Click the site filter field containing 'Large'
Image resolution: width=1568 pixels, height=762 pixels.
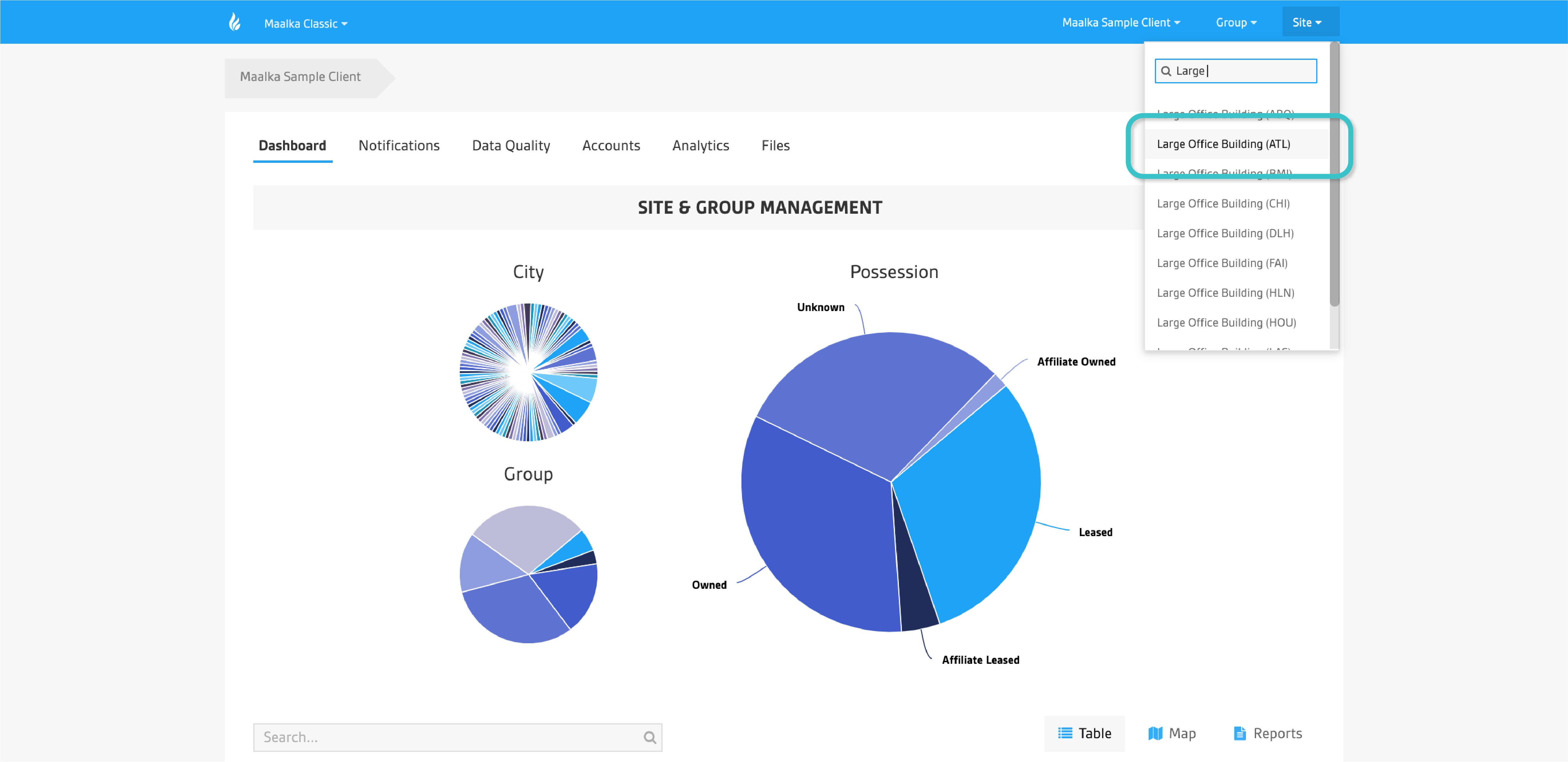(x=1236, y=71)
